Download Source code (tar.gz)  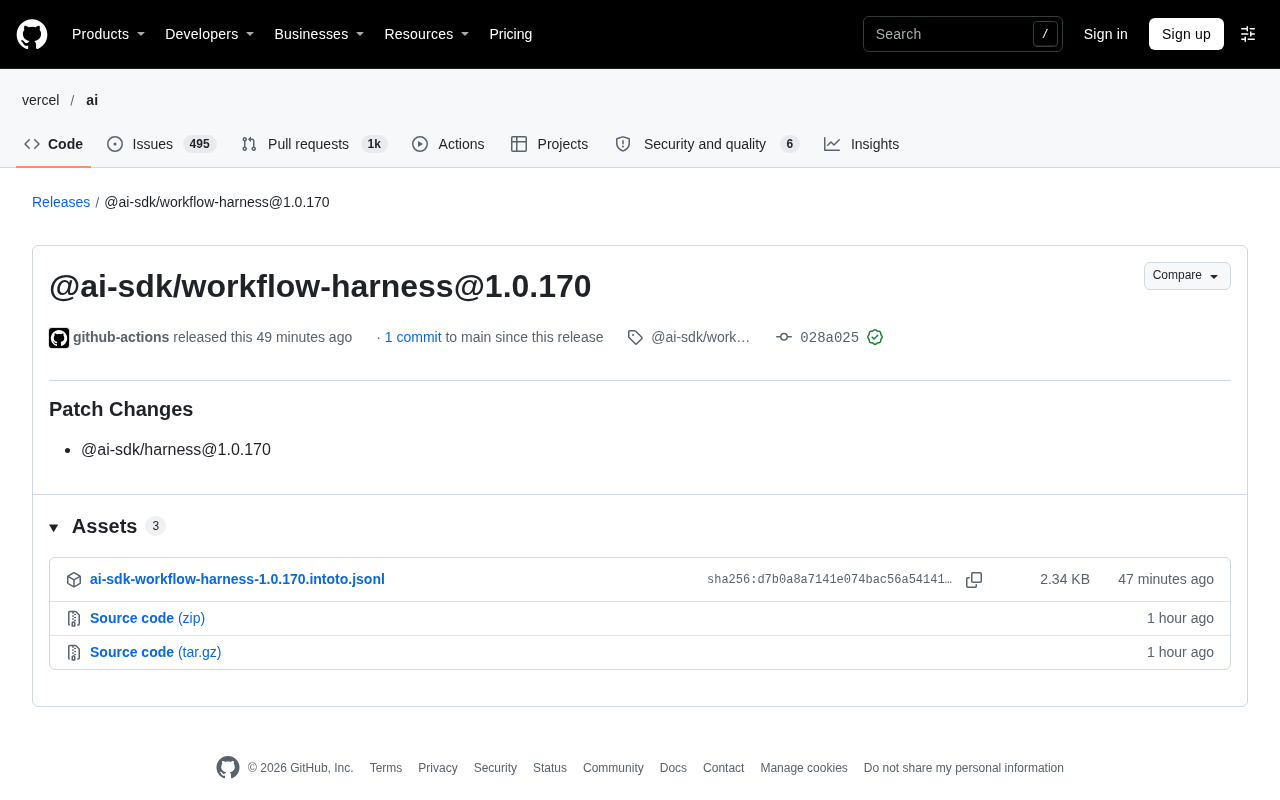point(156,652)
